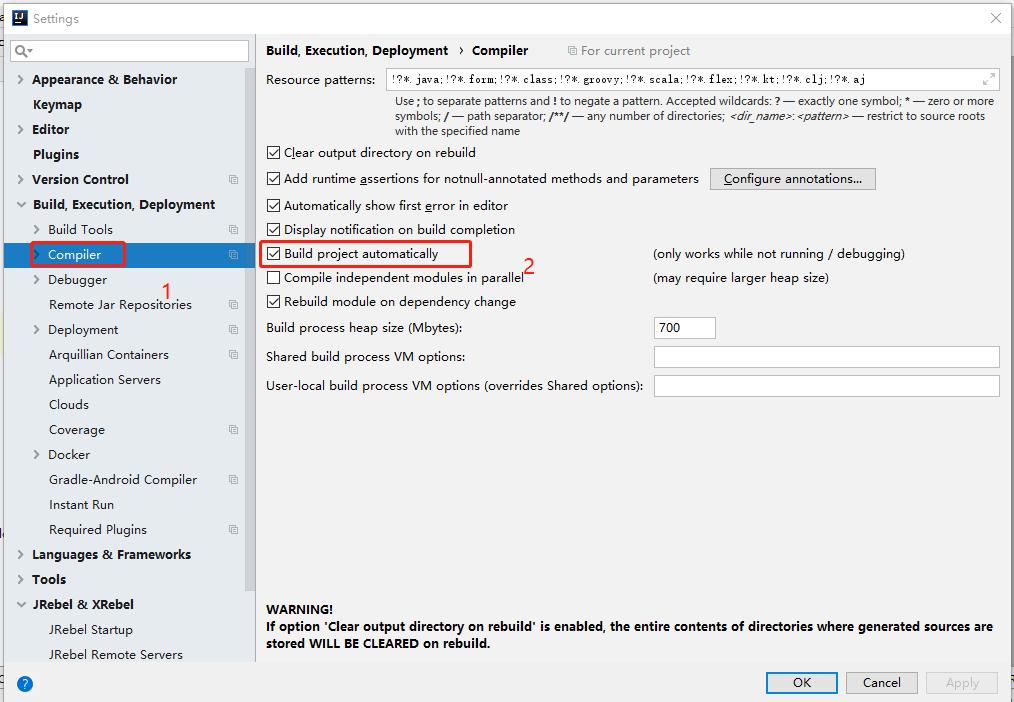
Task: Click Configure annotations... button
Action: pos(793,179)
